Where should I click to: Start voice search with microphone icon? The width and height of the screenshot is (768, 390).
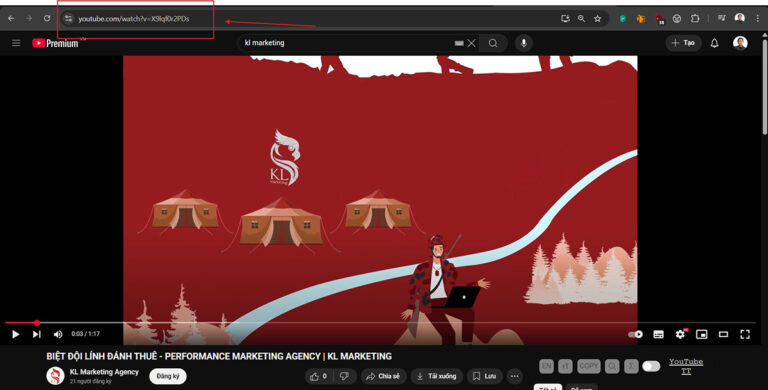524,43
